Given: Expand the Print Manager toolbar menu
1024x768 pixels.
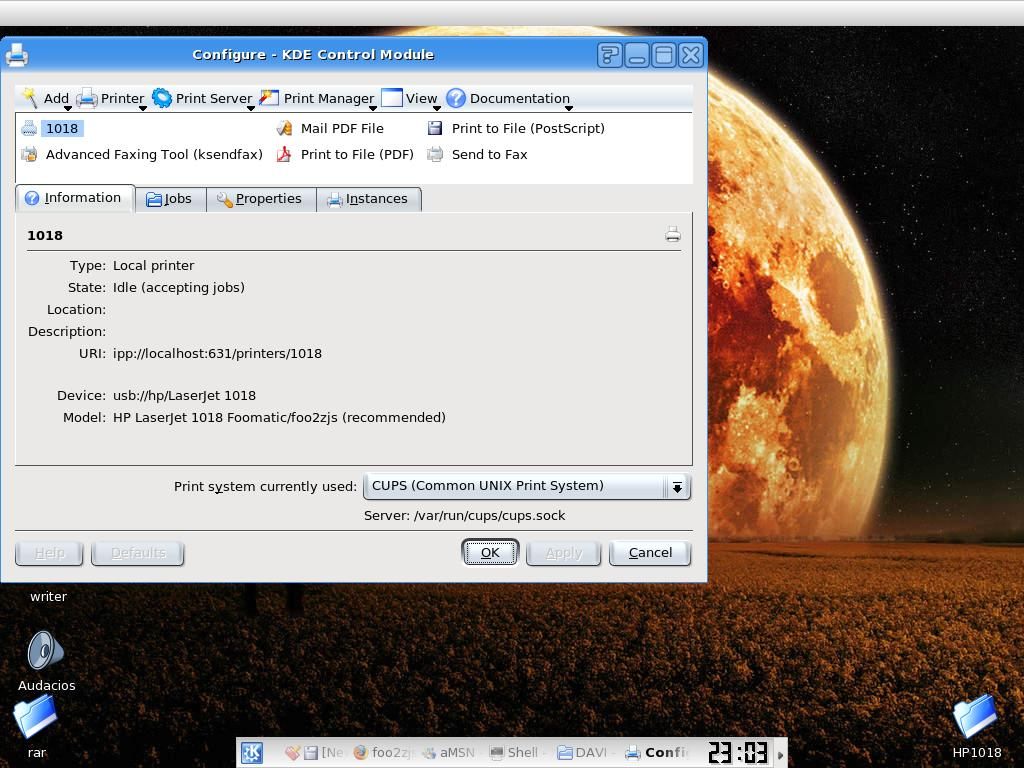Looking at the screenshot, I should pos(317,99).
